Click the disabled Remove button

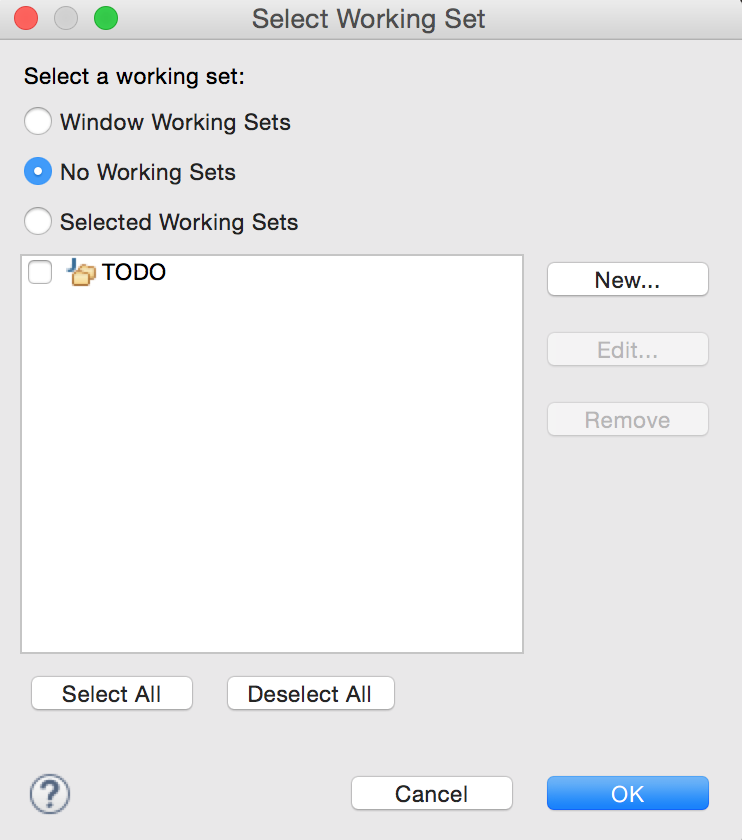tap(627, 419)
